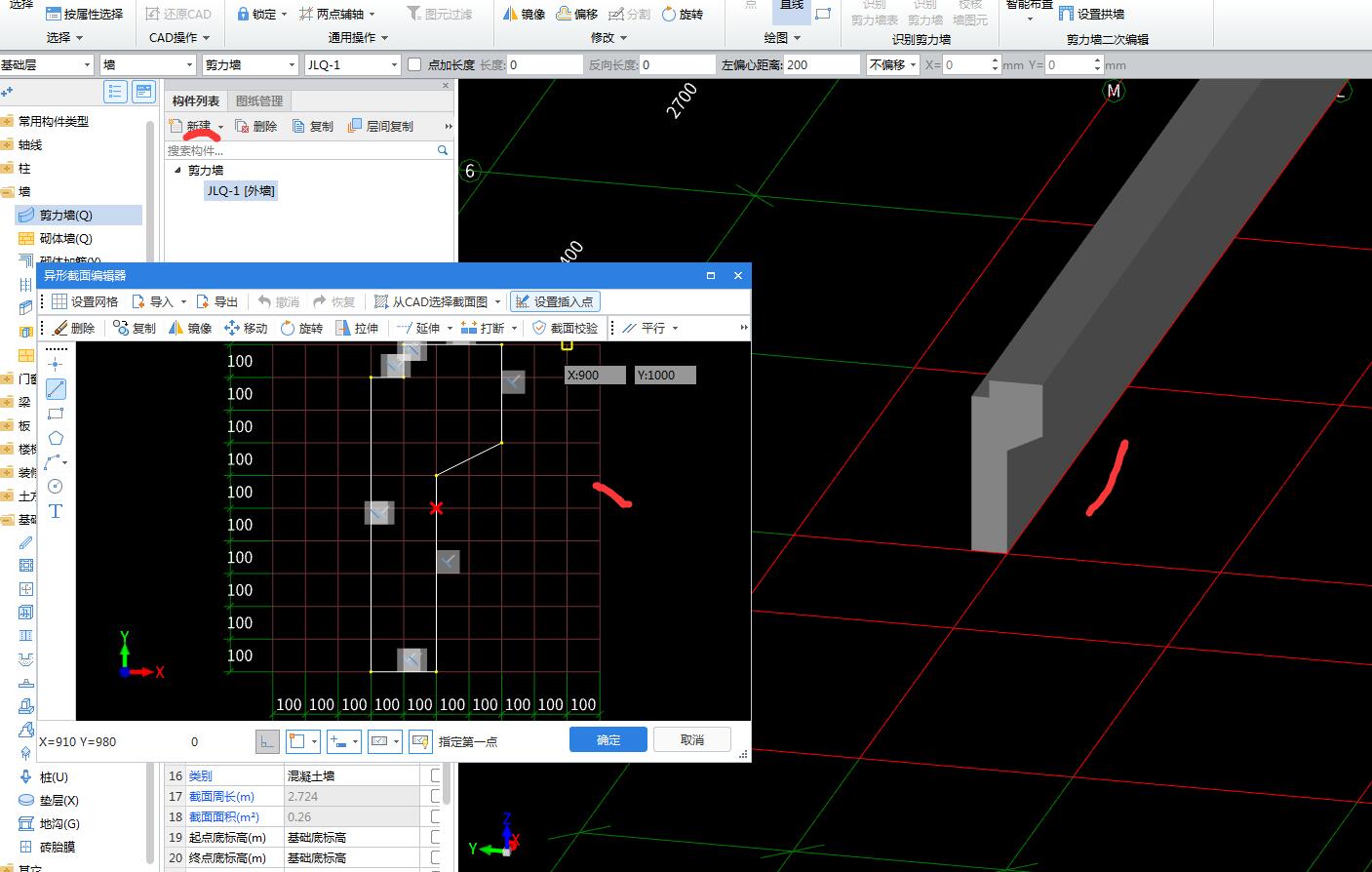Click 截面校验 section validation
1372x872 pixels.
point(566,328)
